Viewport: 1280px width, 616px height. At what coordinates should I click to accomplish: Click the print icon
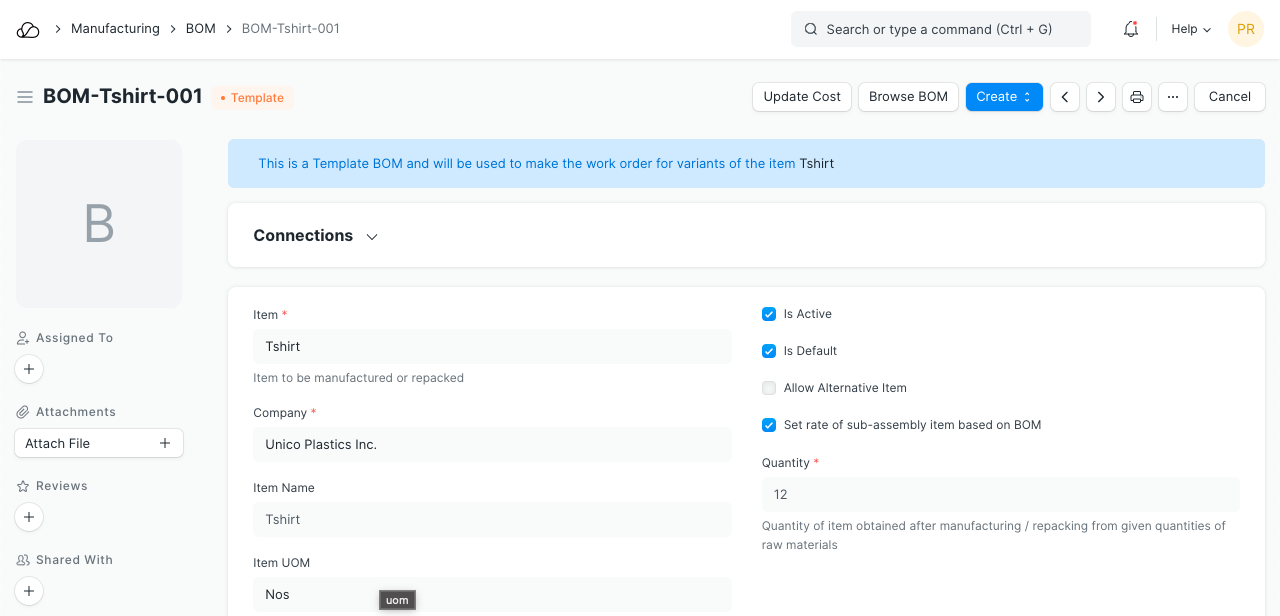coord(1137,97)
